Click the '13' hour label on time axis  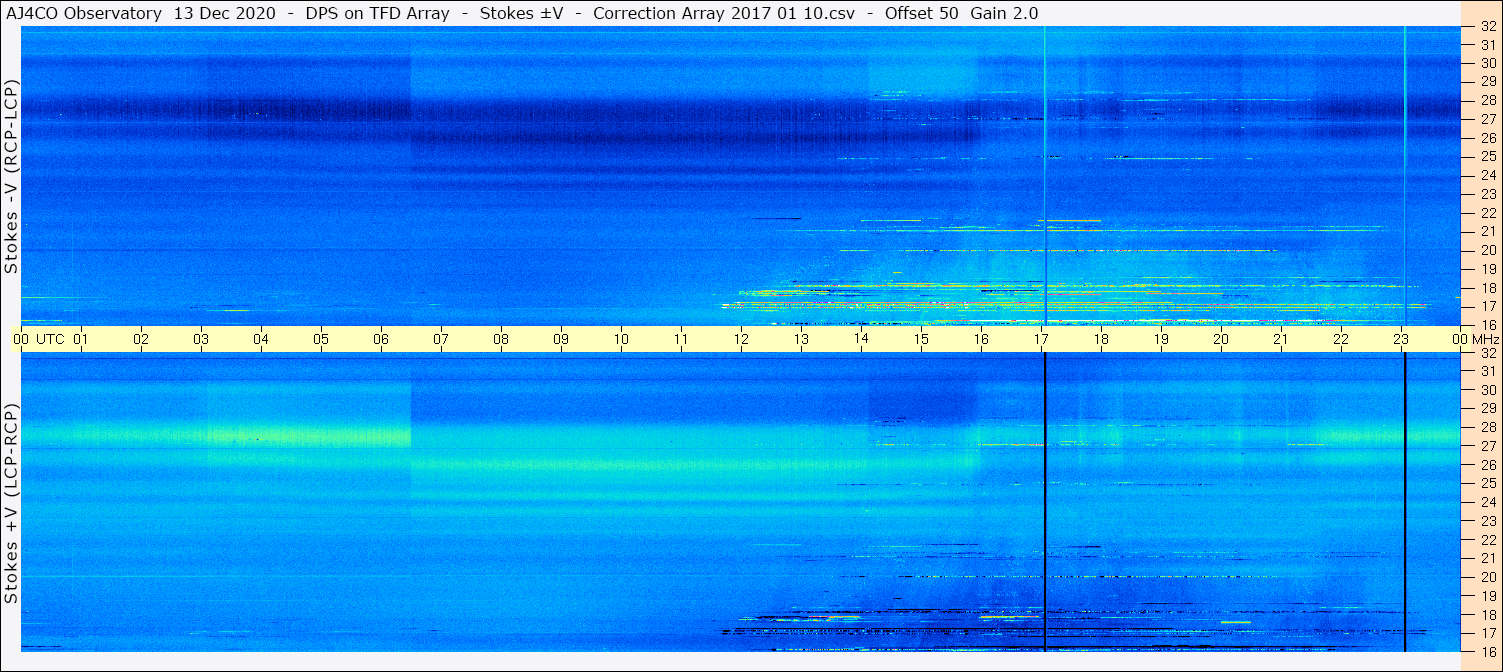click(x=801, y=339)
